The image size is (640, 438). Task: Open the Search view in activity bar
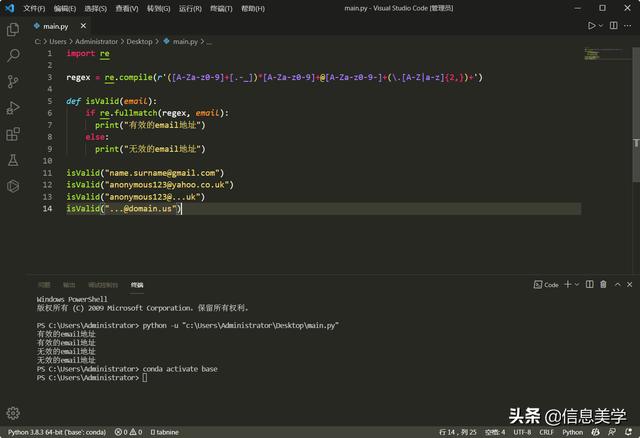point(13,55)
